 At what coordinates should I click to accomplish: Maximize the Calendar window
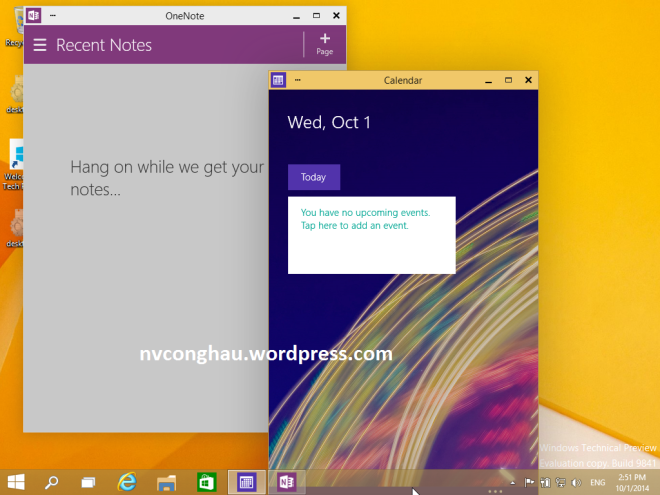pos(508,80)
